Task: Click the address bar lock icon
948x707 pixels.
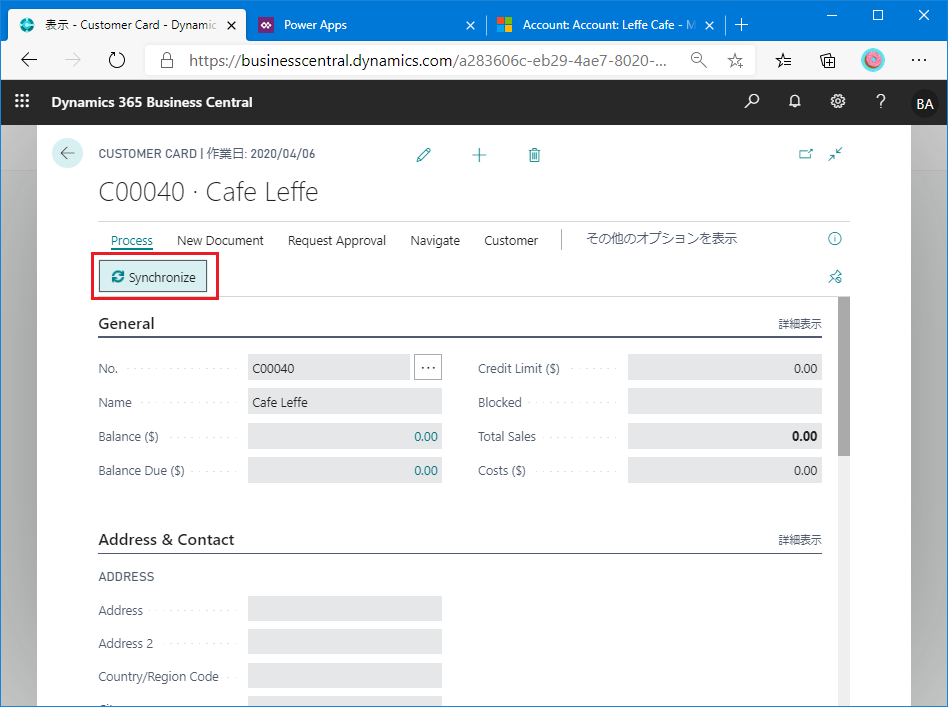Action: click(166, 60)
